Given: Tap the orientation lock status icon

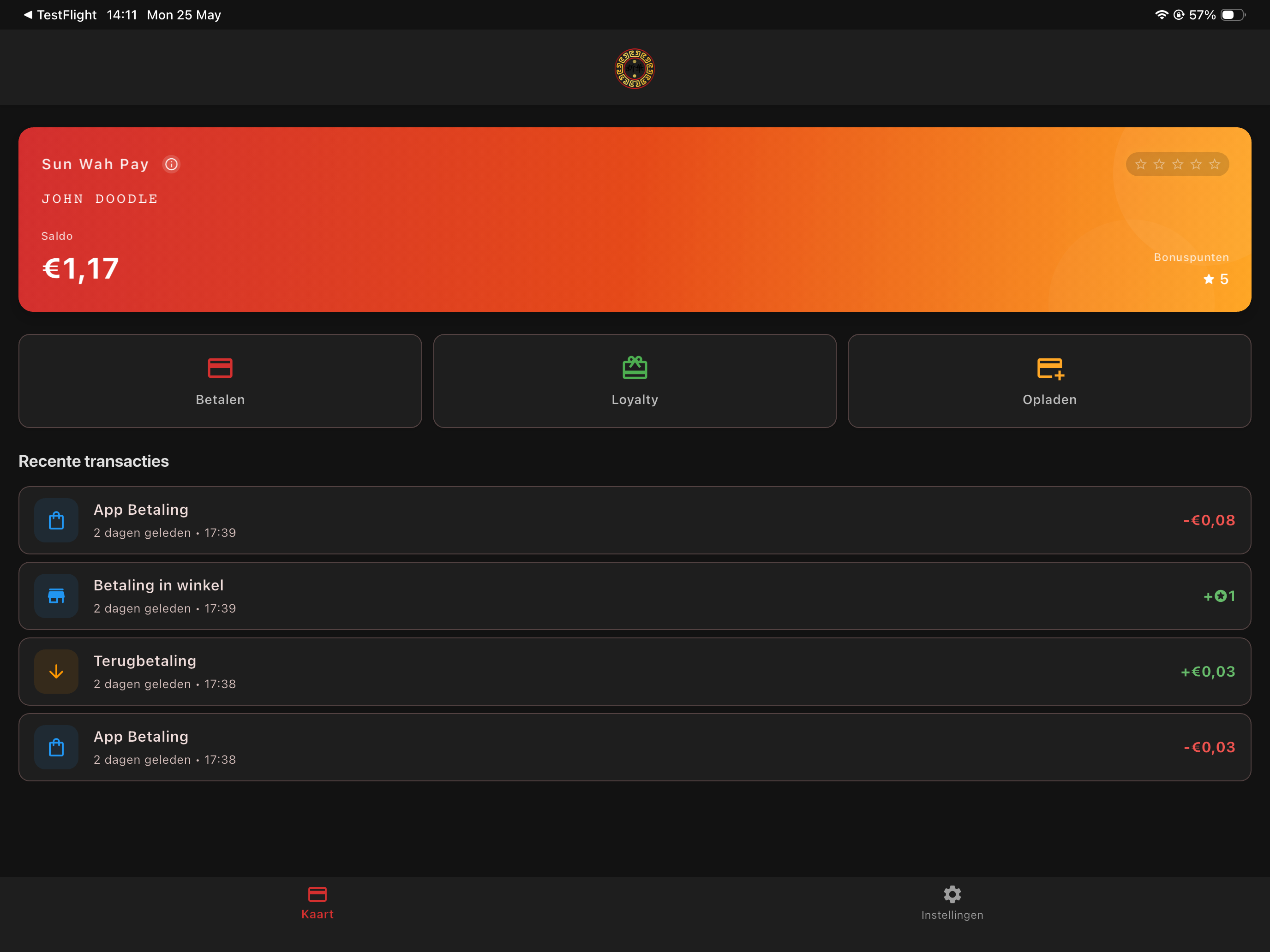Looking at the screenshot, I should (1178, 15).
